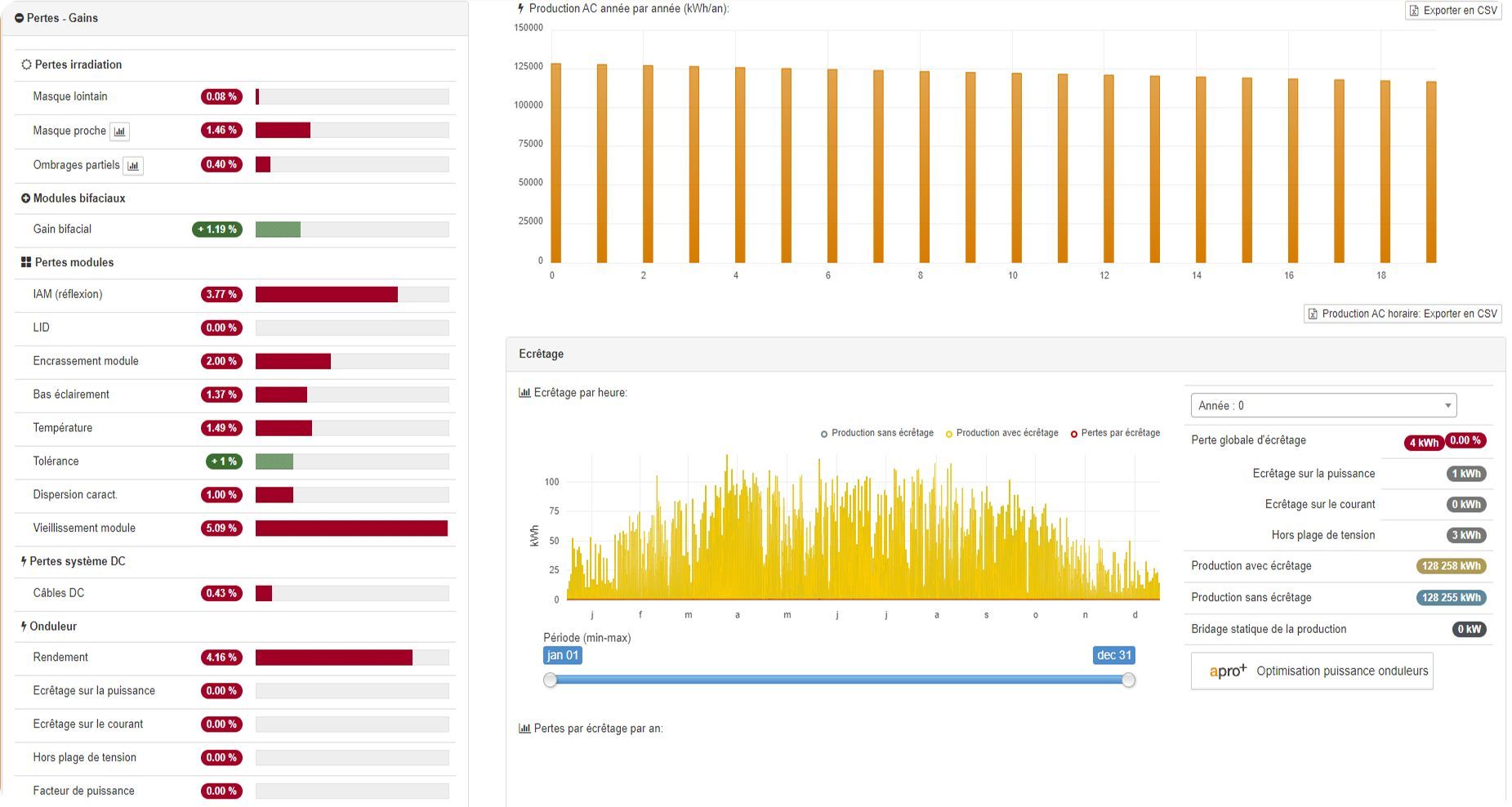Image resolution: width=1512 pixels, height=807 pixels.
Task: Click the Pertes système DC bolt icon
Action: click(24, 561)
